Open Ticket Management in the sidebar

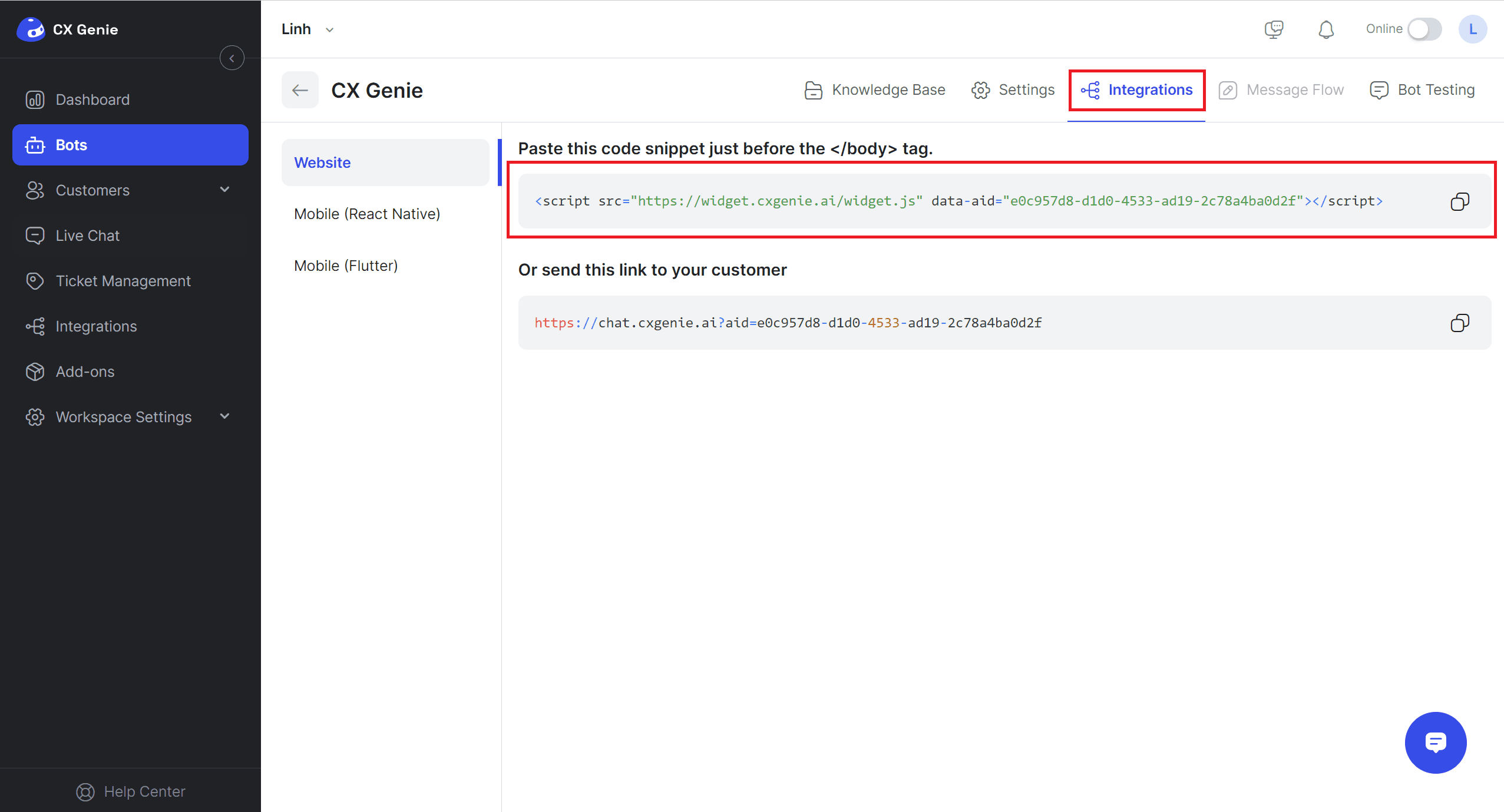click(x=130, y=281)
